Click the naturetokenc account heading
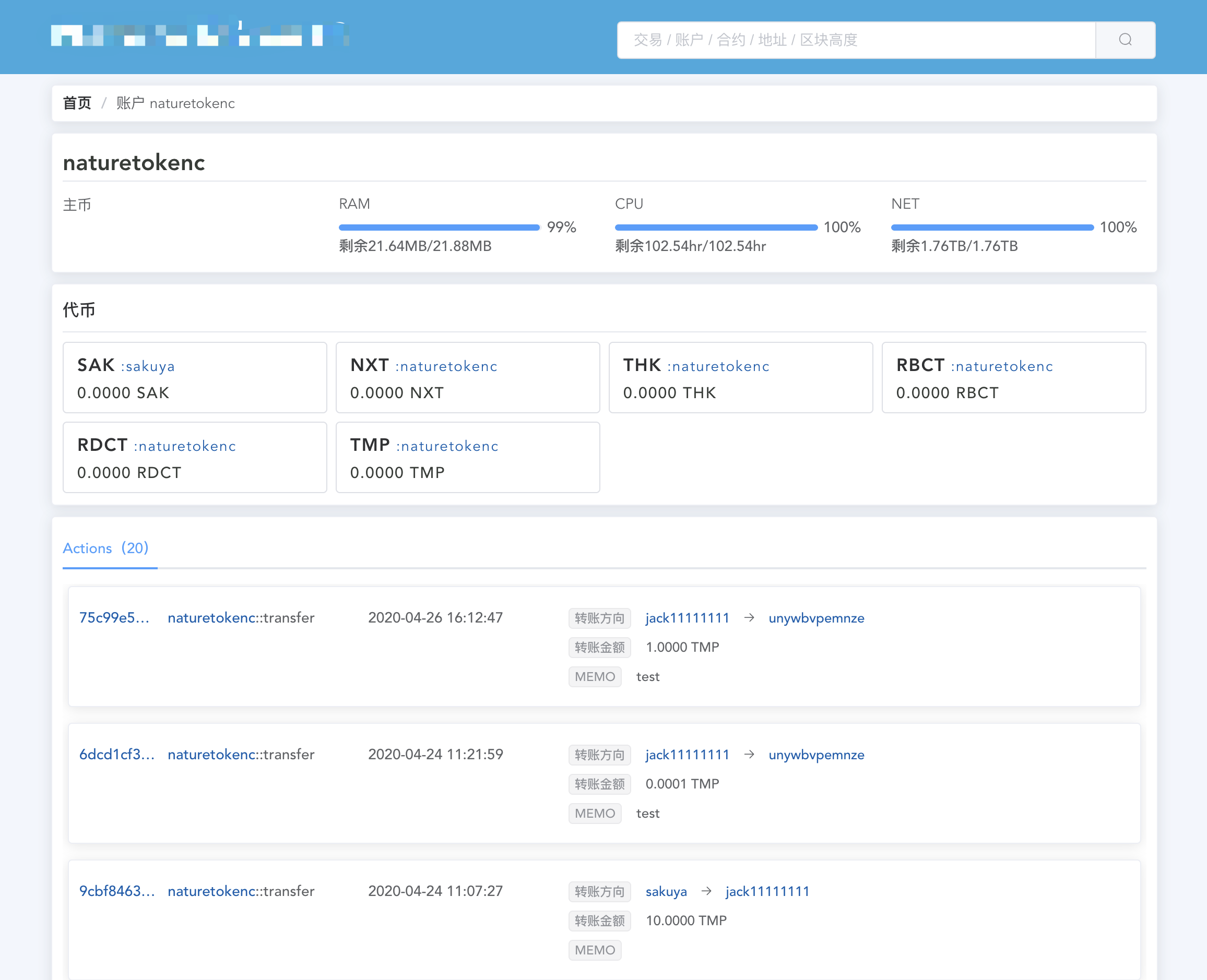 click(x=134, y=163)
